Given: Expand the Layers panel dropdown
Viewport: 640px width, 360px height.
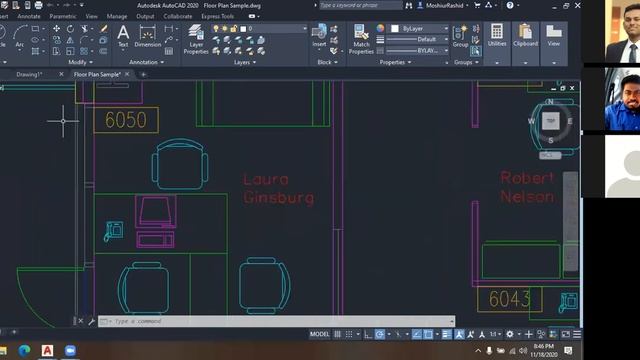Looking at the screenshot, I should 245,62.
